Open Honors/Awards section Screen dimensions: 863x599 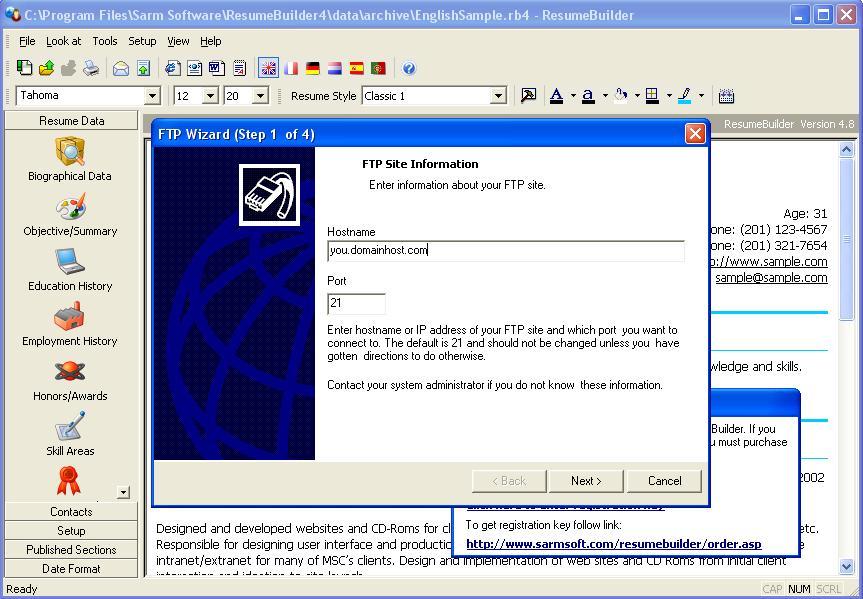click(70, 380)
